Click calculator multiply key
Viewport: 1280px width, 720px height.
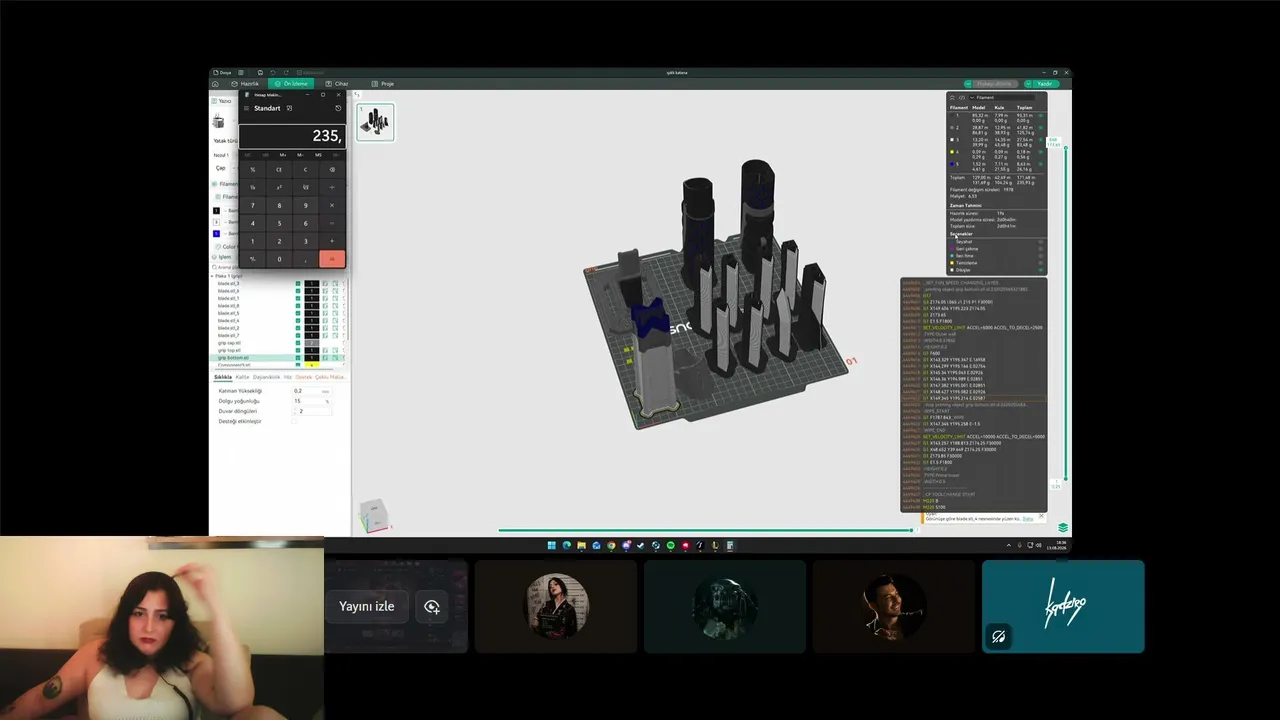point(332,205)
